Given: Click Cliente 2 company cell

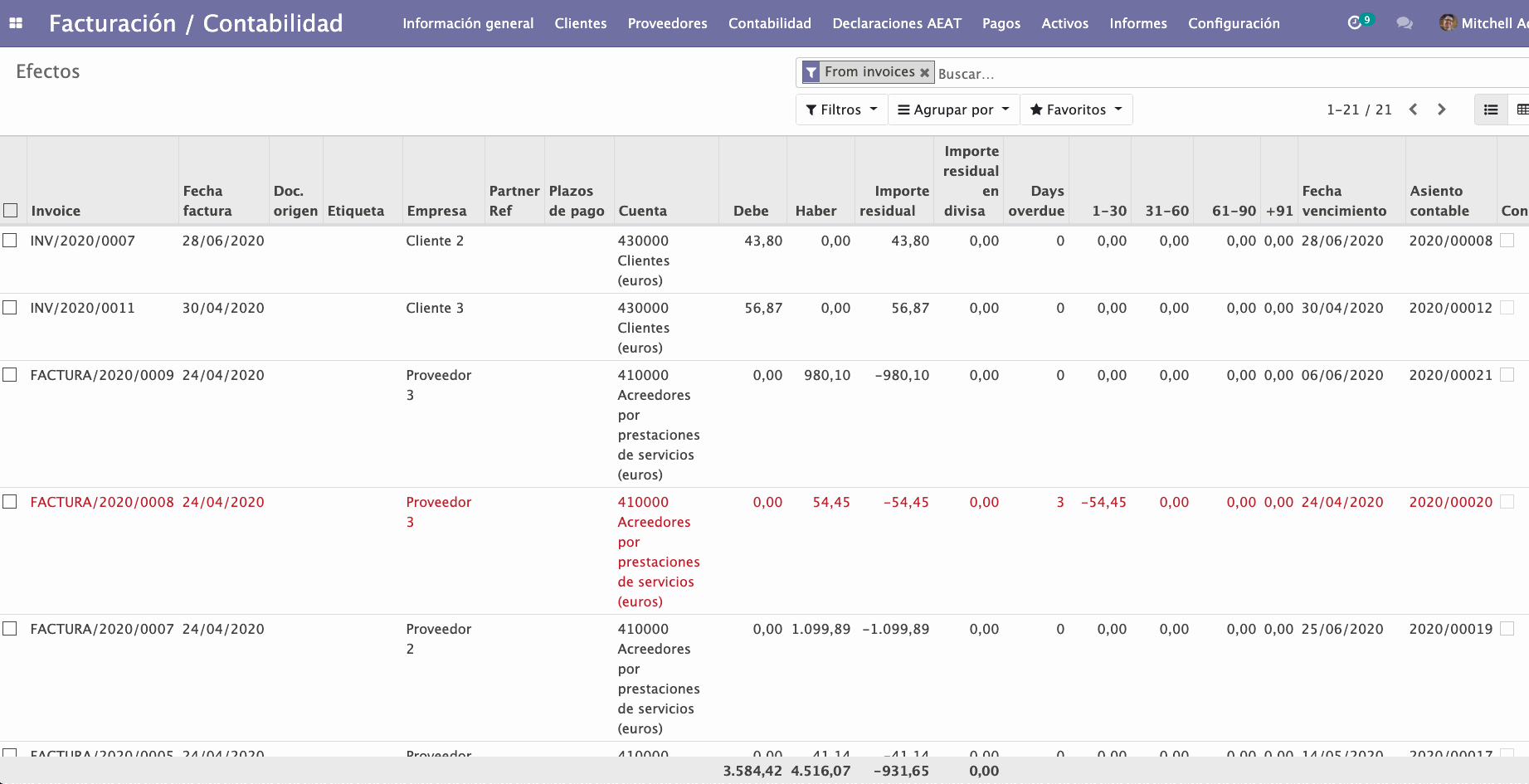Looking at the screenshot, I should [x=435, y=241].
